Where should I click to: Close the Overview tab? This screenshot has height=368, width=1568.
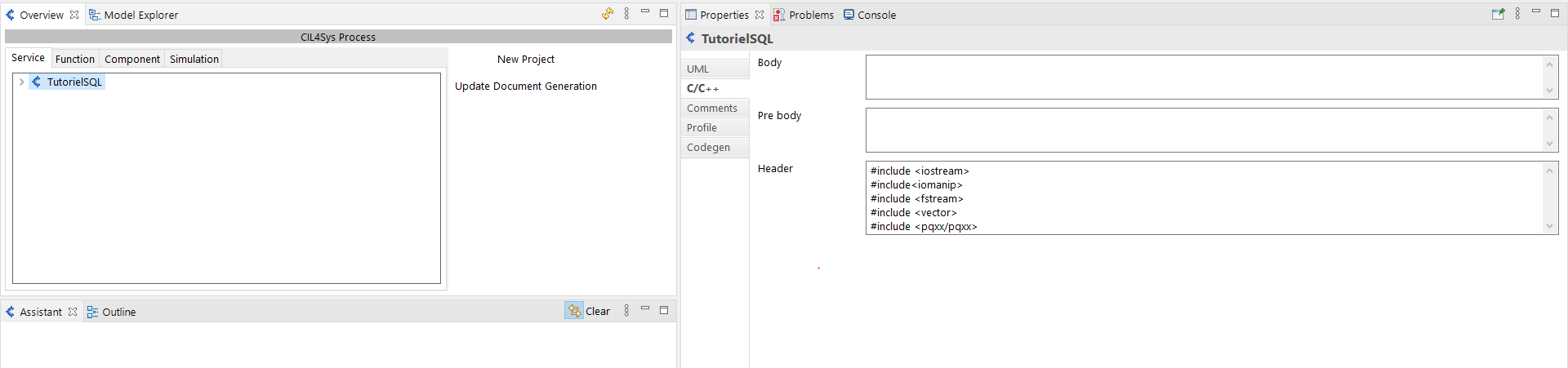[74, 15]
